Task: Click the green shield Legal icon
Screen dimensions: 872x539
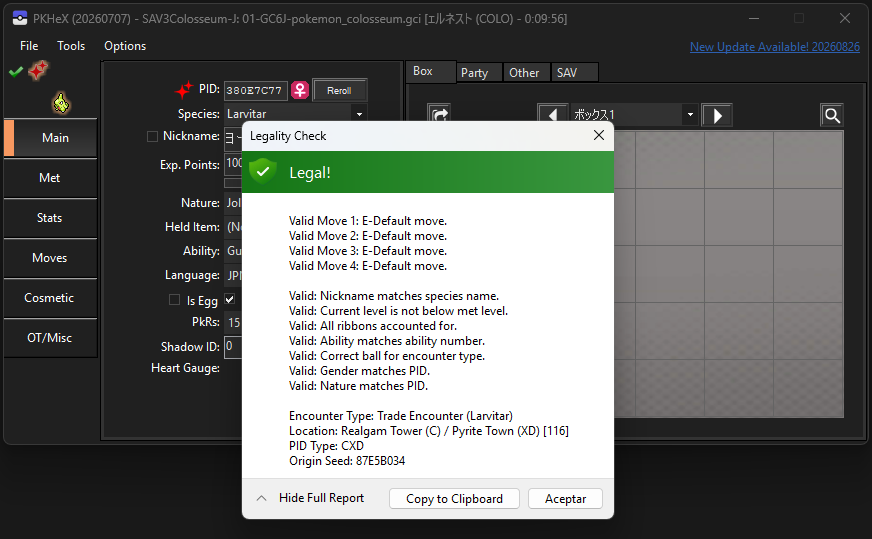Action: coord(263,172)
